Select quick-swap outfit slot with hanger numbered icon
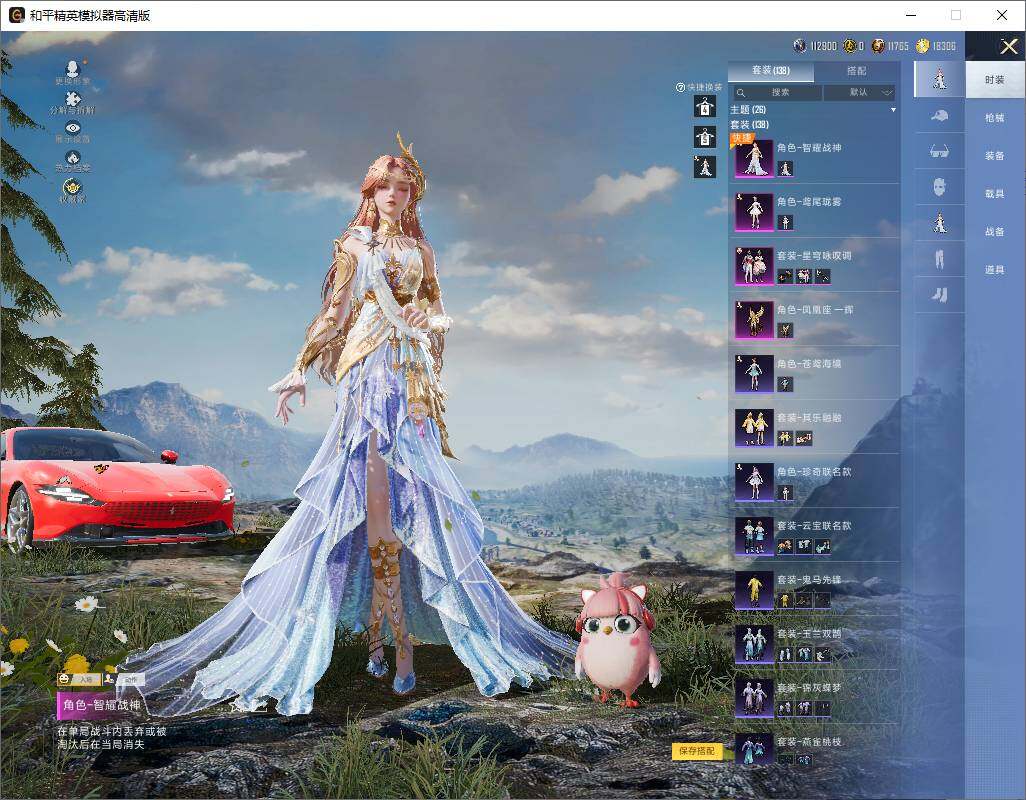1026x800 pixels. [x=705, y=106]
